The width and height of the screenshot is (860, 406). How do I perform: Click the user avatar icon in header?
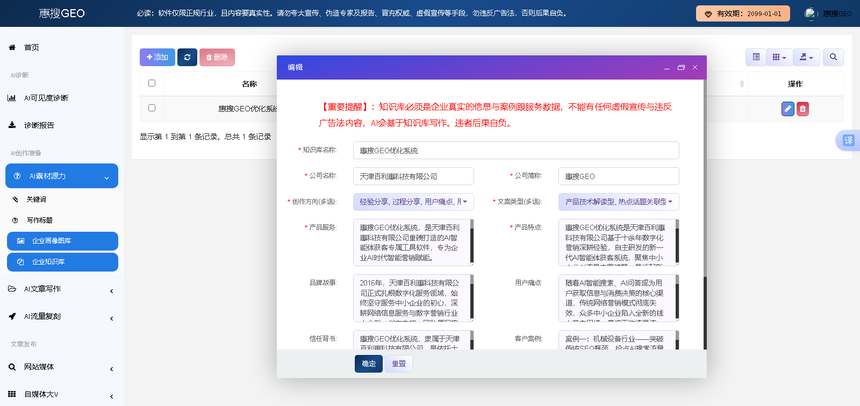click(x=810, y=13)
